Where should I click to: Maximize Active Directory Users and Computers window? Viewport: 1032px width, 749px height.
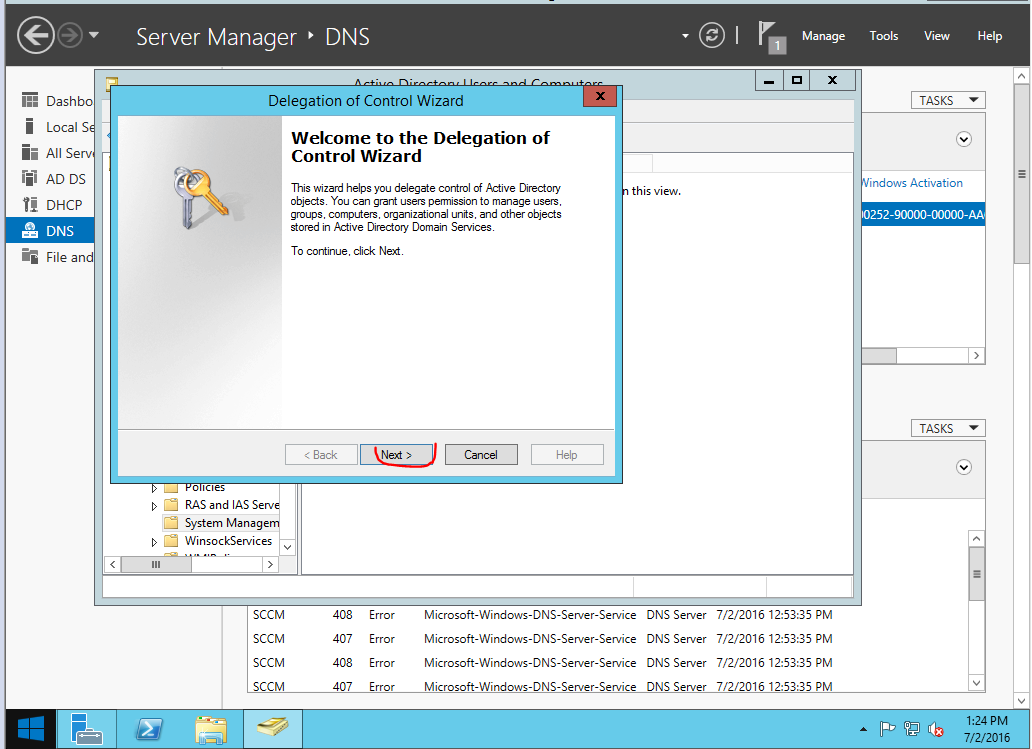796,80
